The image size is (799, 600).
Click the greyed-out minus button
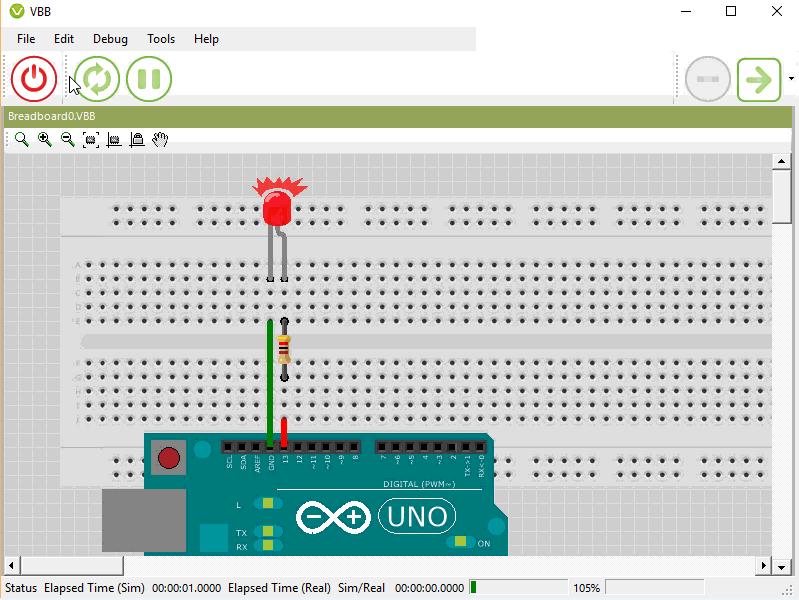(708, 79)
